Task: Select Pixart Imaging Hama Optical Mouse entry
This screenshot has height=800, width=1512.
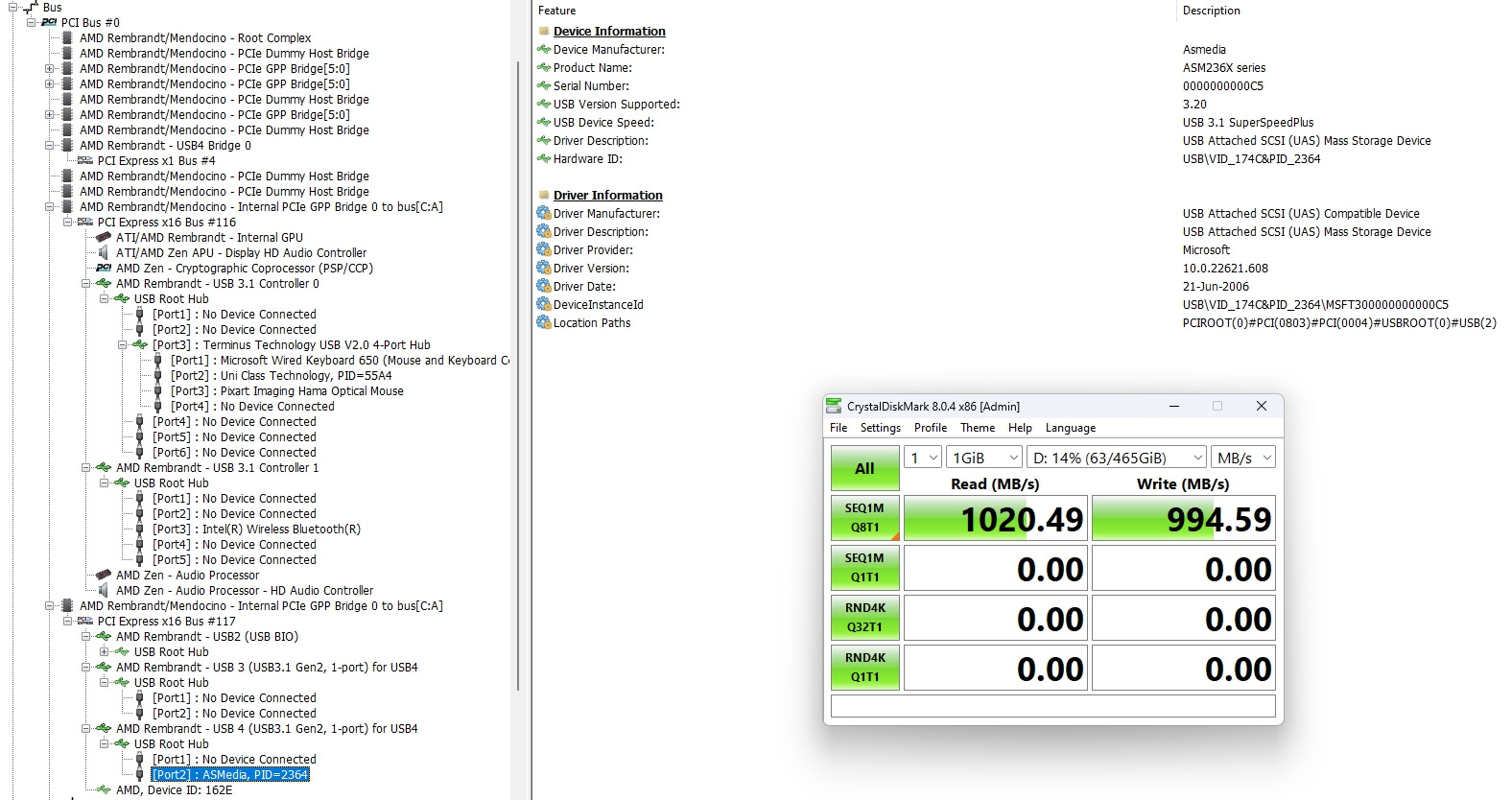Action: click(287, 391)
